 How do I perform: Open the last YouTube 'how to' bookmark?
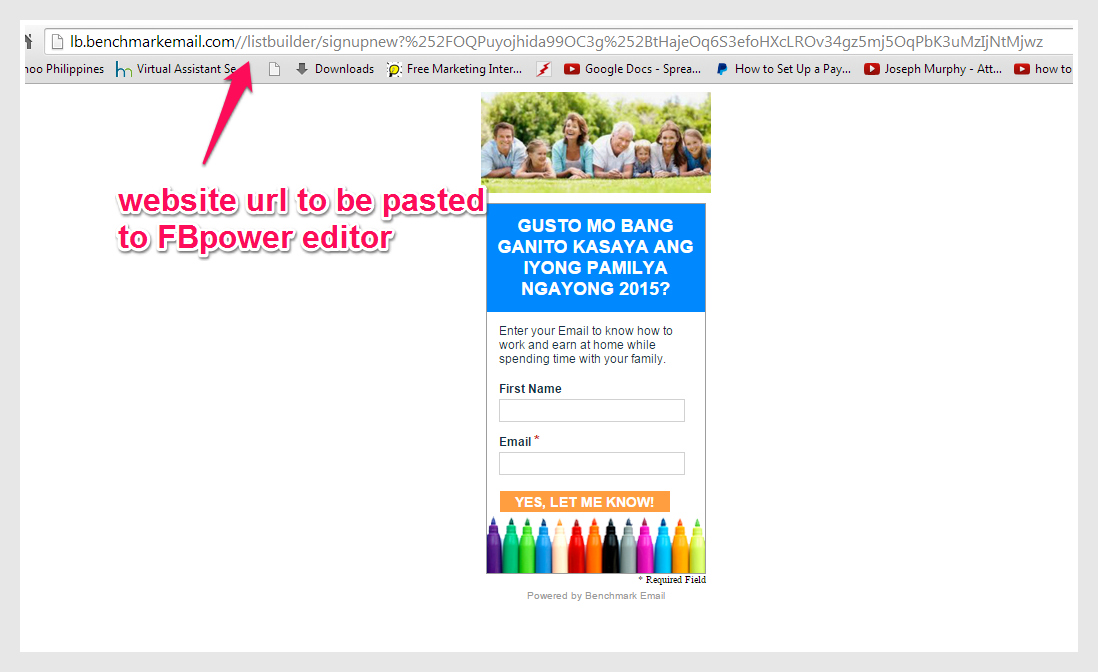click(1043, 69)
